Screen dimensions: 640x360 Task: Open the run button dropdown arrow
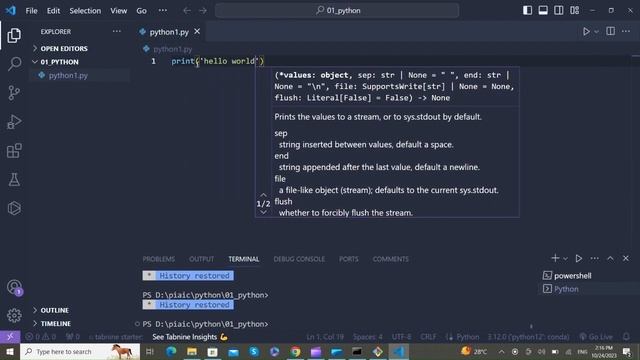596,31
